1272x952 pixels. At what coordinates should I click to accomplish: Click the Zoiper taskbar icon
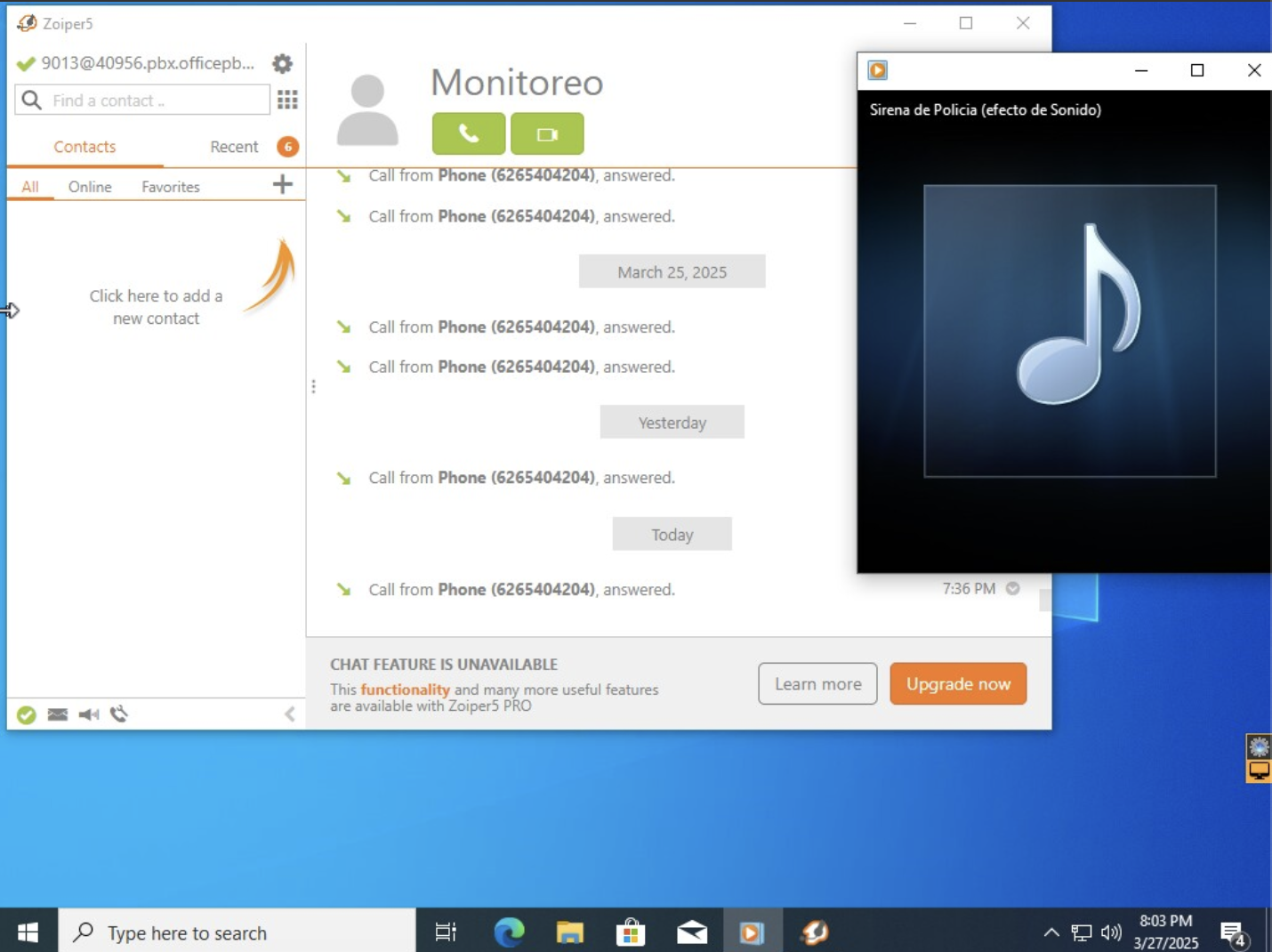click(x=815, y=932)
